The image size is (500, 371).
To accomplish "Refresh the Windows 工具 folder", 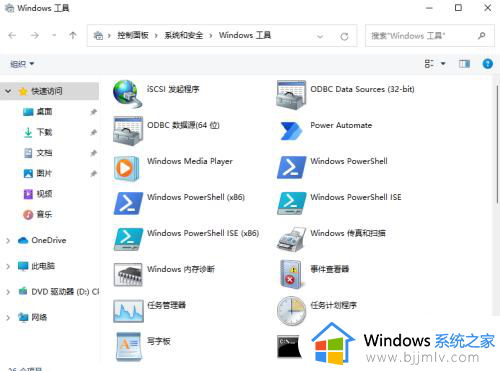I will (344, 36).
